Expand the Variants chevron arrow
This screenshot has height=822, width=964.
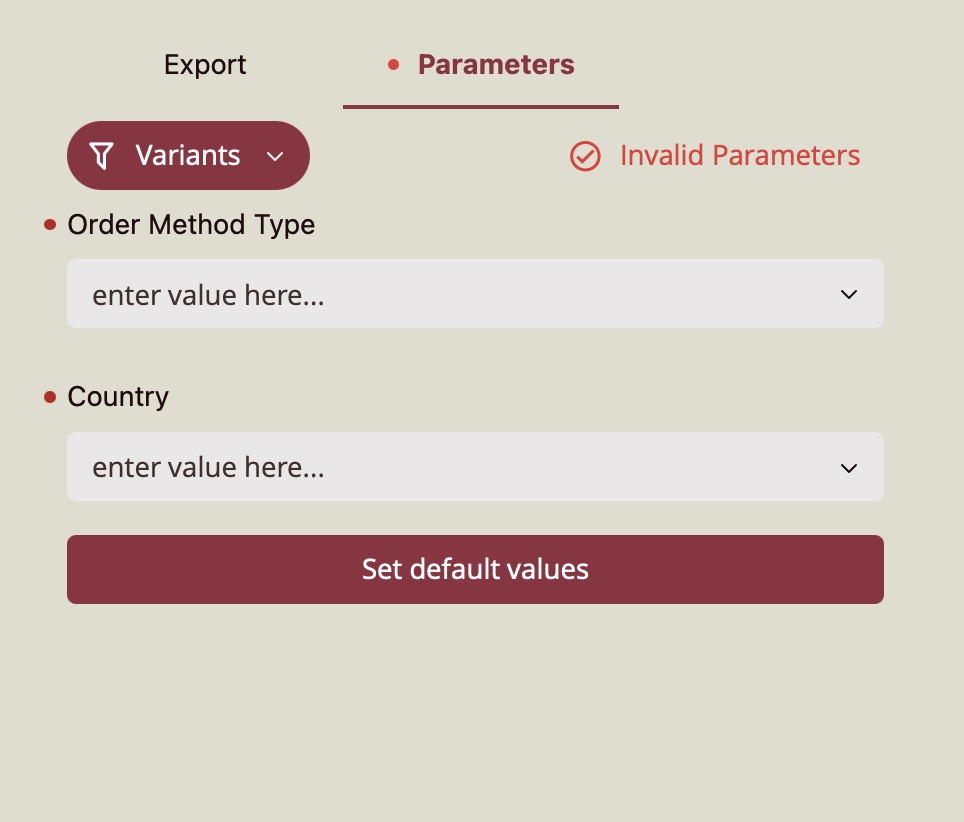[x=276, y=156]
